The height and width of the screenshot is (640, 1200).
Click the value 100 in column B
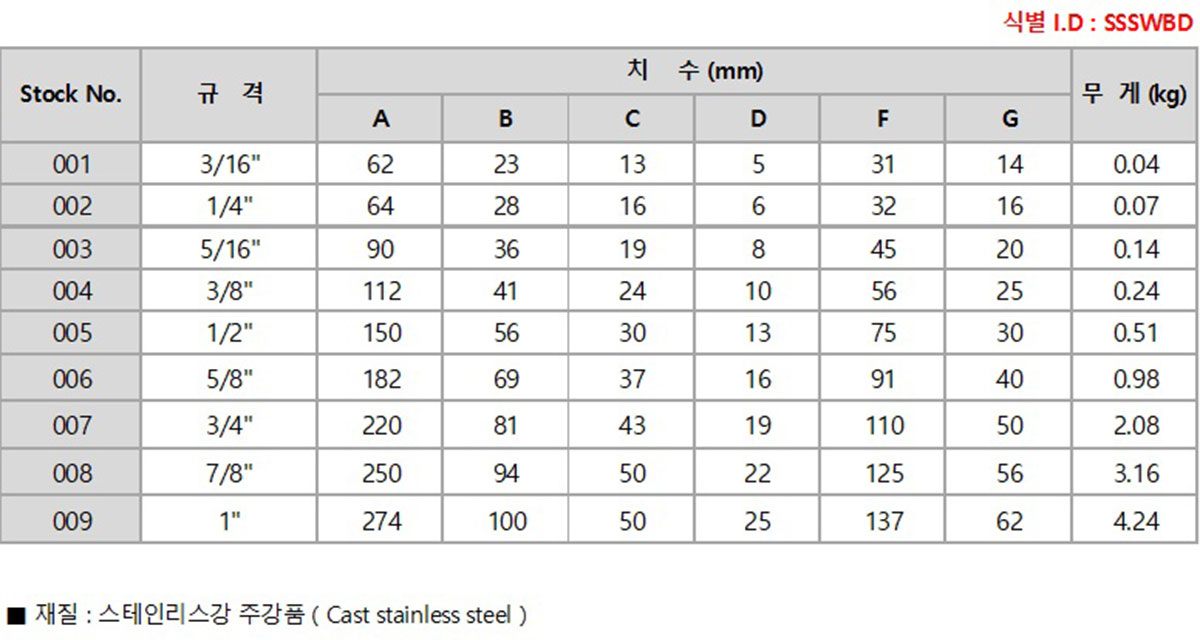506,521
